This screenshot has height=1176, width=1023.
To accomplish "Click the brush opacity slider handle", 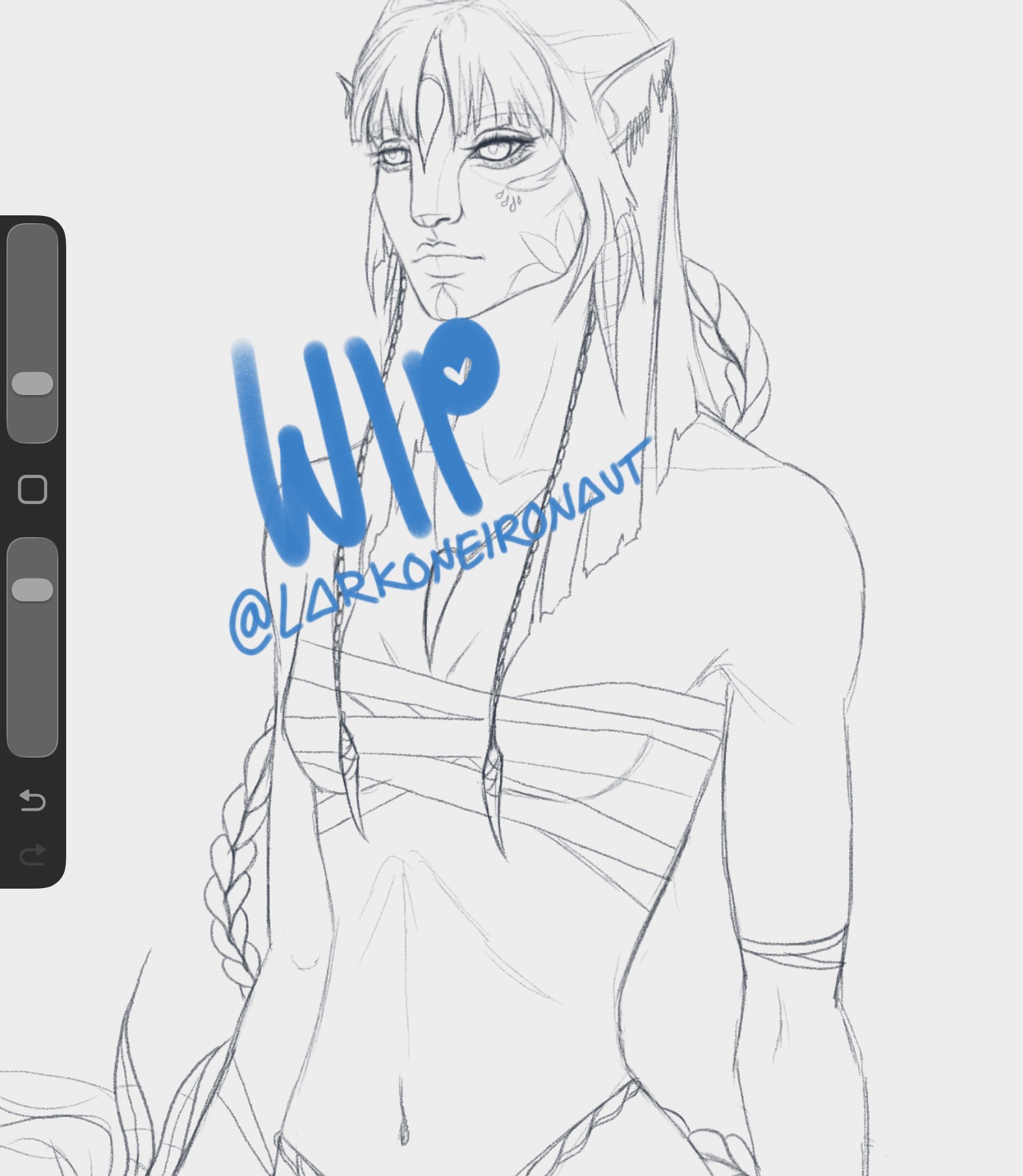I will coord(32,590).
